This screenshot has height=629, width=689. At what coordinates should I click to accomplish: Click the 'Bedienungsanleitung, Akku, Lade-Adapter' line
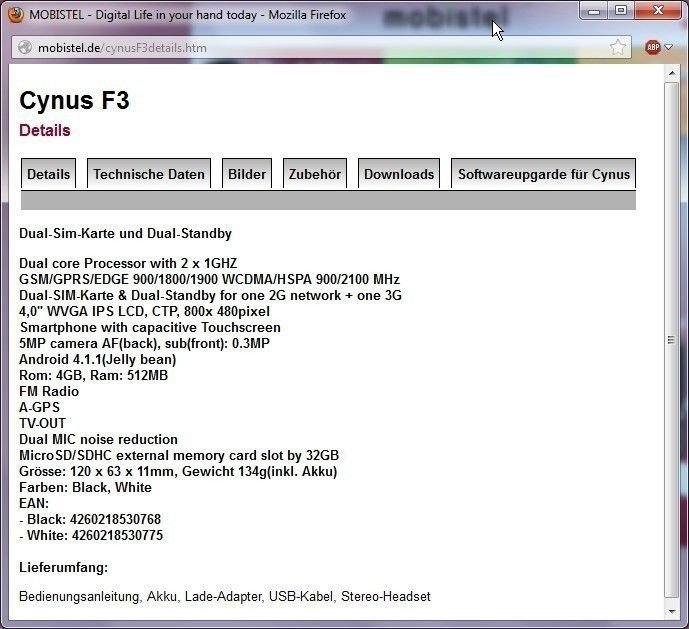[225, 596]
